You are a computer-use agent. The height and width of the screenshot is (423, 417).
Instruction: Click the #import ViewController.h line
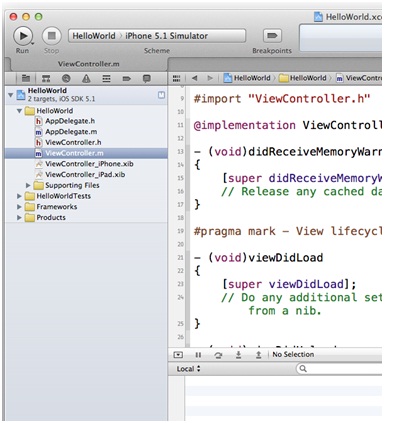coord(282,99)
